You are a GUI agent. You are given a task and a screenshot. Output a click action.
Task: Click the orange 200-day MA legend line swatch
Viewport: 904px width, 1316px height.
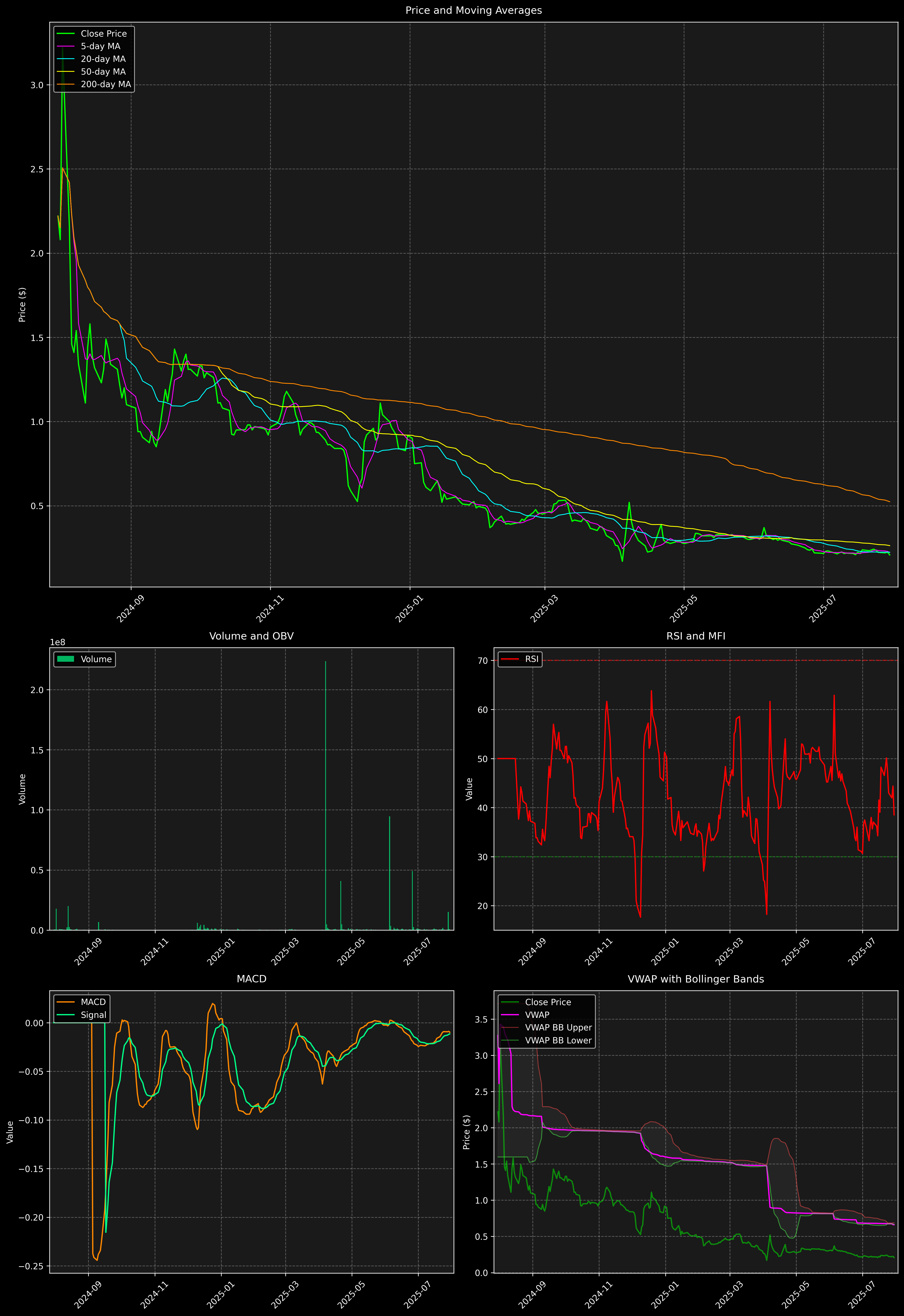point(66,84)
